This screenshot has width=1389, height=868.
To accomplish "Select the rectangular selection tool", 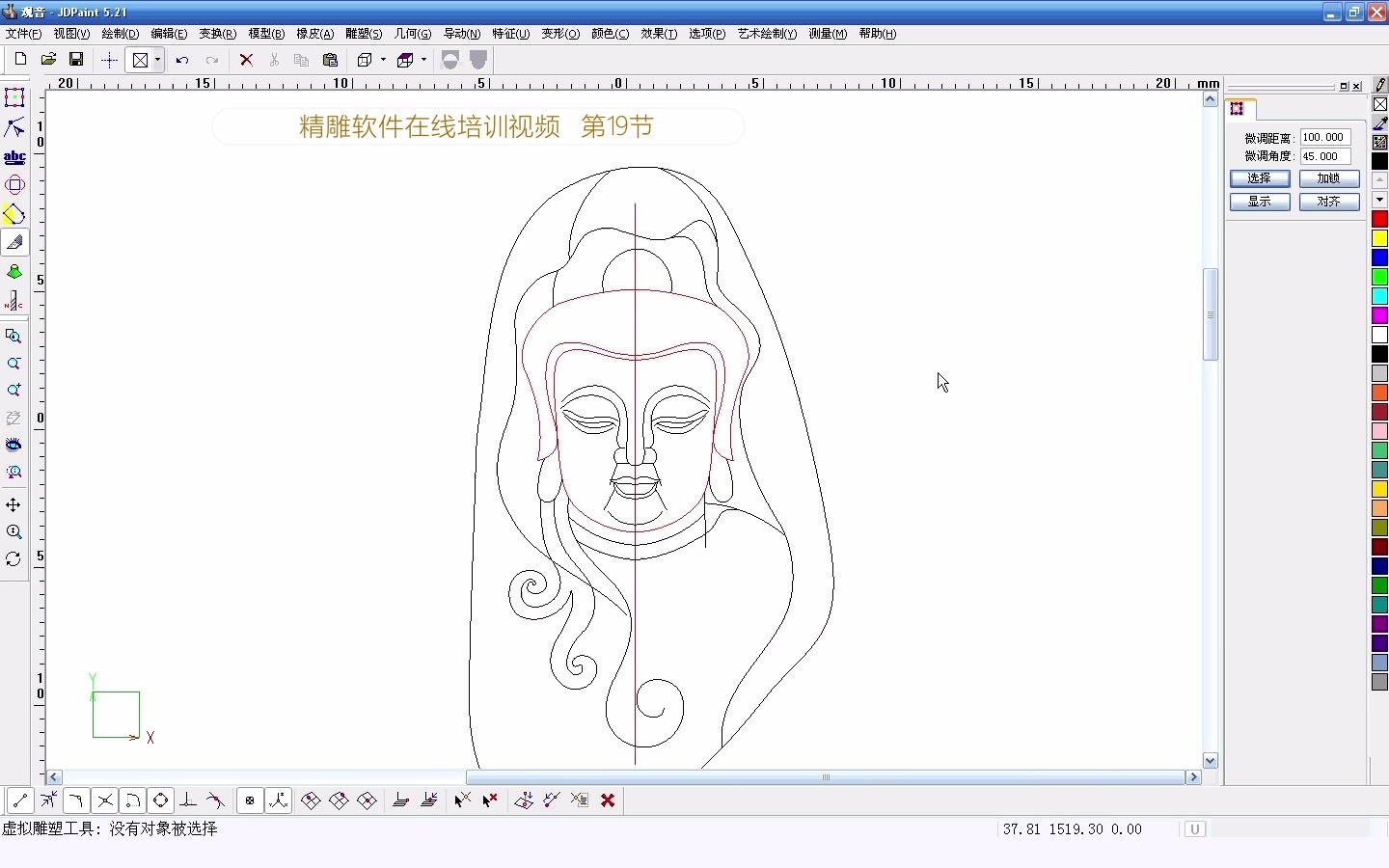I will [x=14, y=96].
